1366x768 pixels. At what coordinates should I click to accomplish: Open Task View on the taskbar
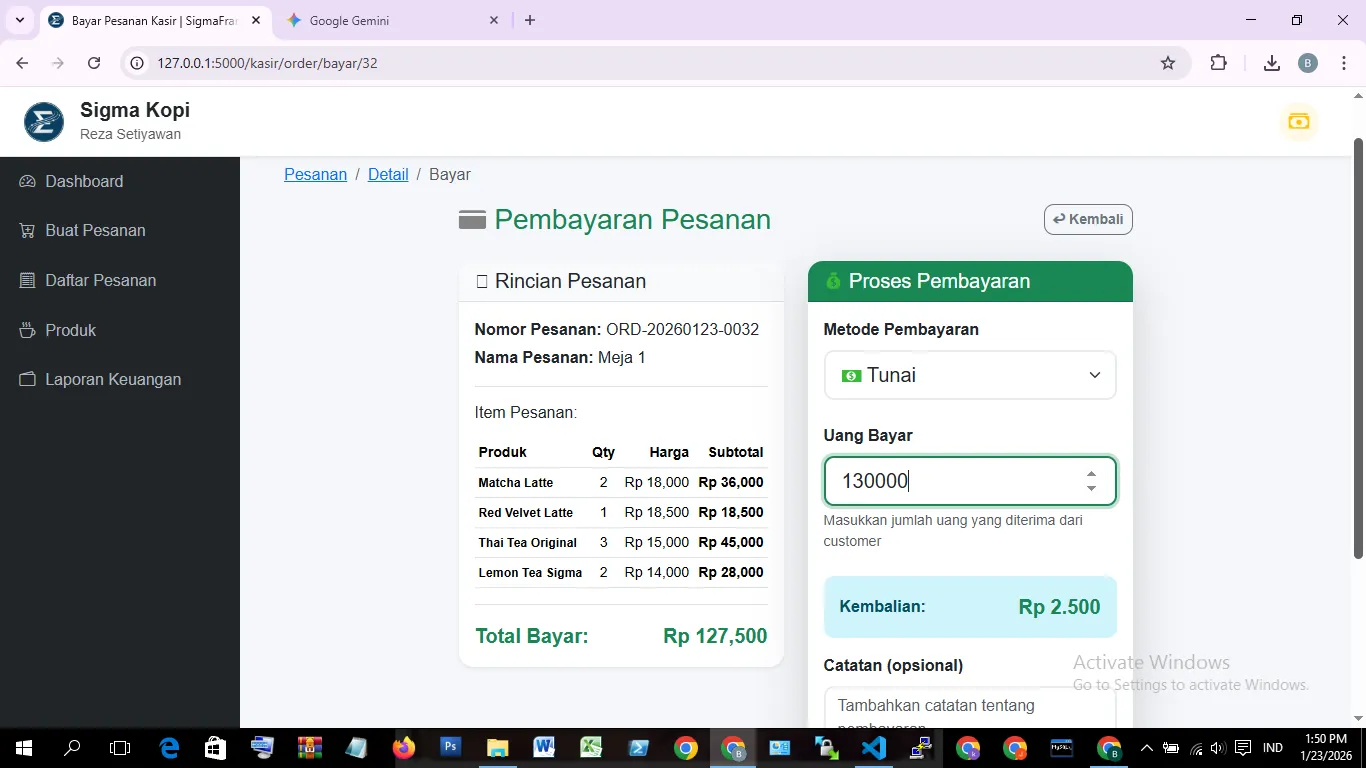120,748
